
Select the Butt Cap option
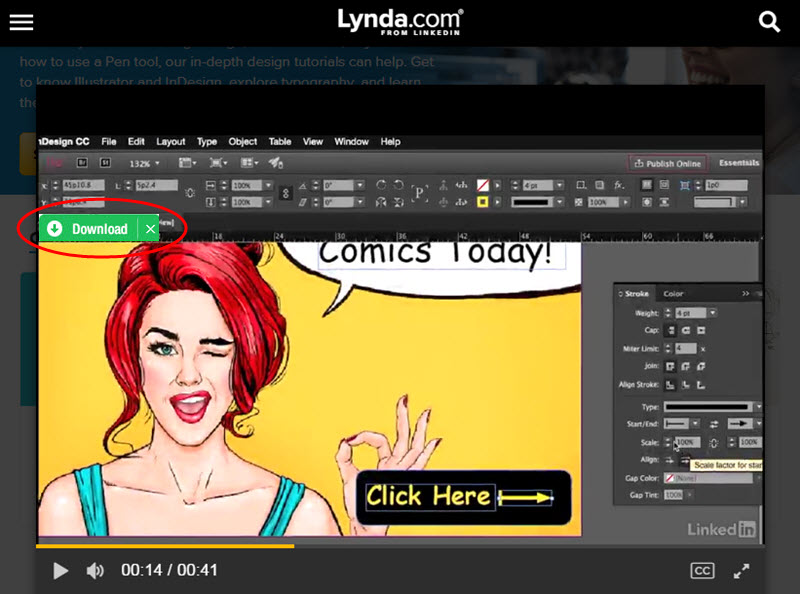(x=671, y=331)
